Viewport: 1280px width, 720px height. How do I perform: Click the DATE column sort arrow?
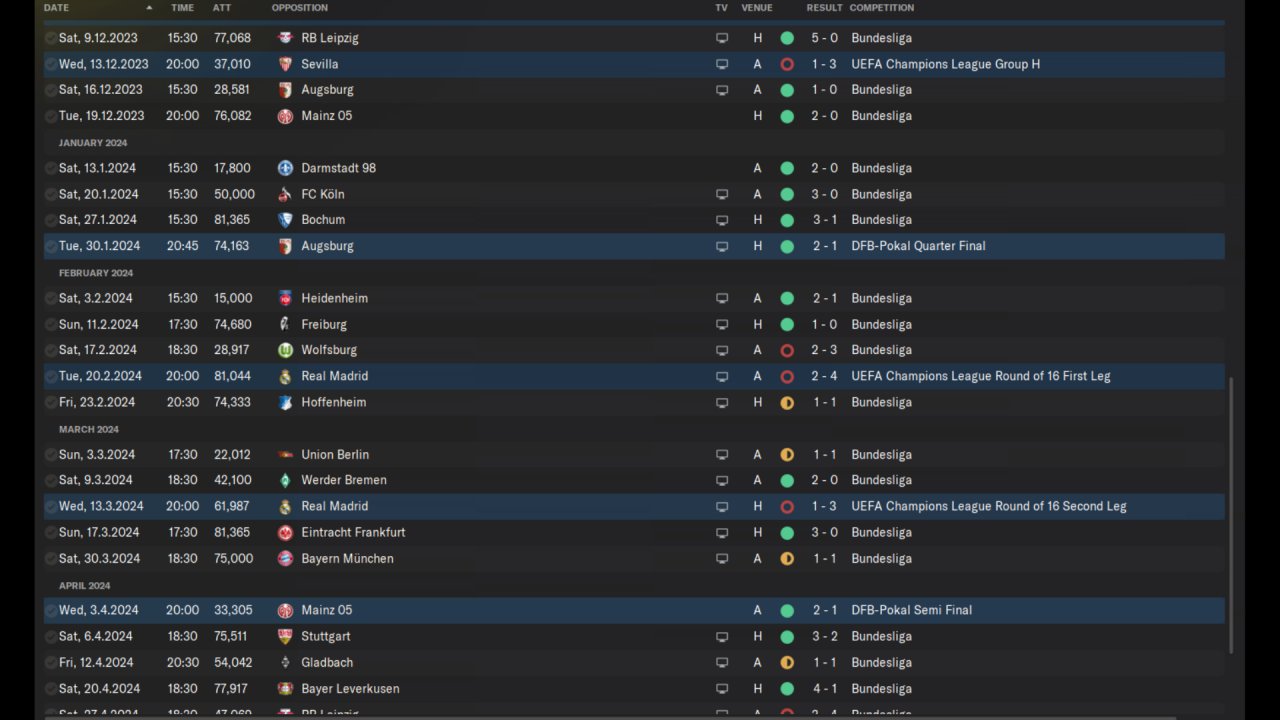(x=150, y=8)
